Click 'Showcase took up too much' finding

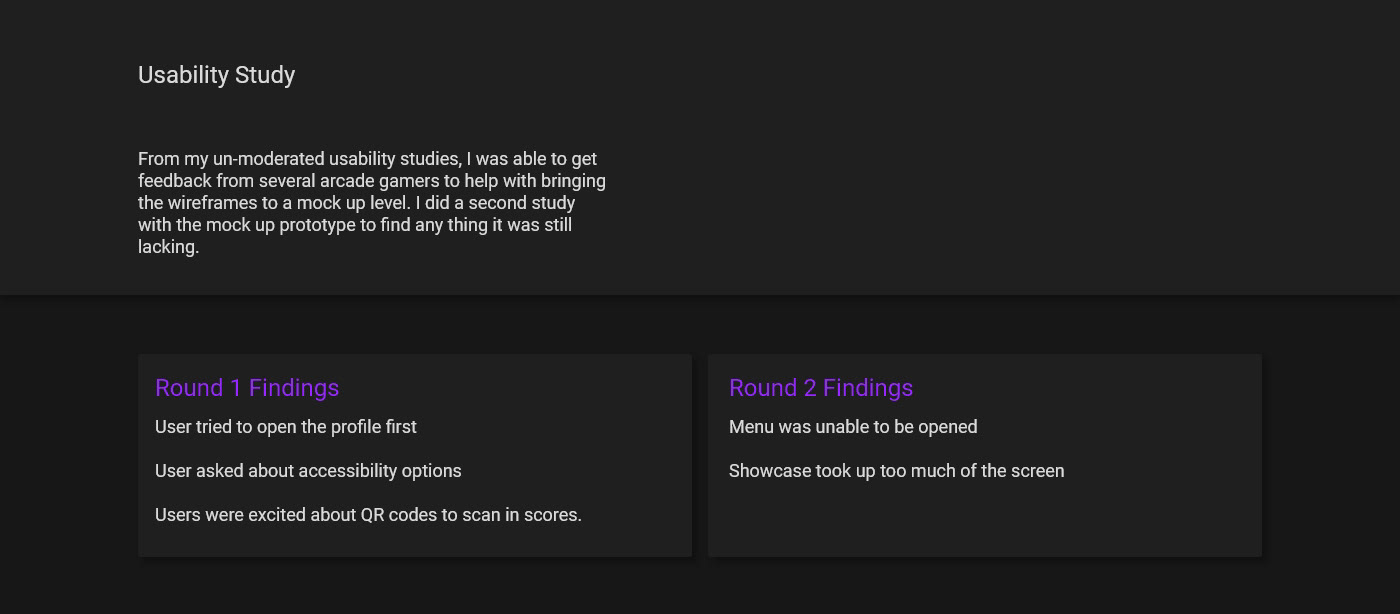896,471
